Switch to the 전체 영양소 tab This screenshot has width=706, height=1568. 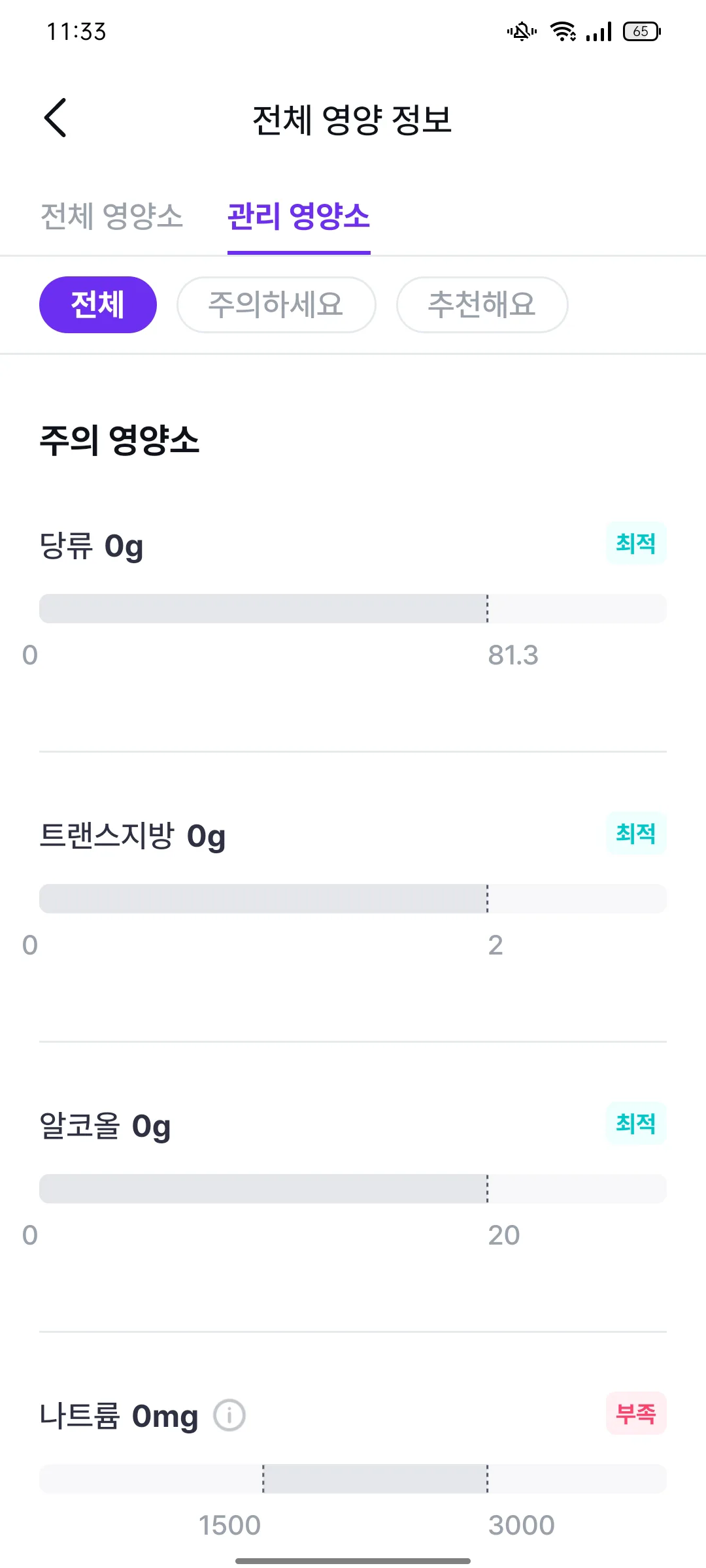pos(112,216)
